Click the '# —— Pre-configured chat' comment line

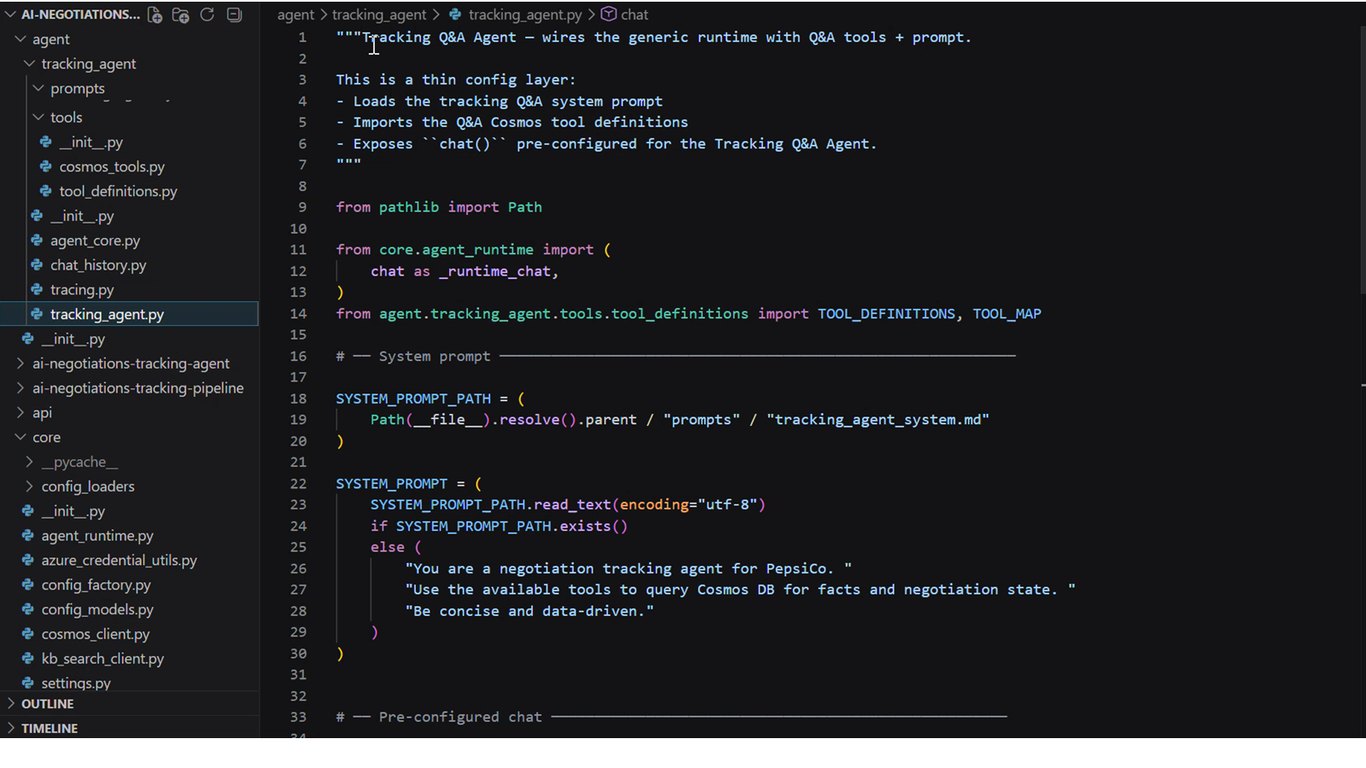click(671, 717)
